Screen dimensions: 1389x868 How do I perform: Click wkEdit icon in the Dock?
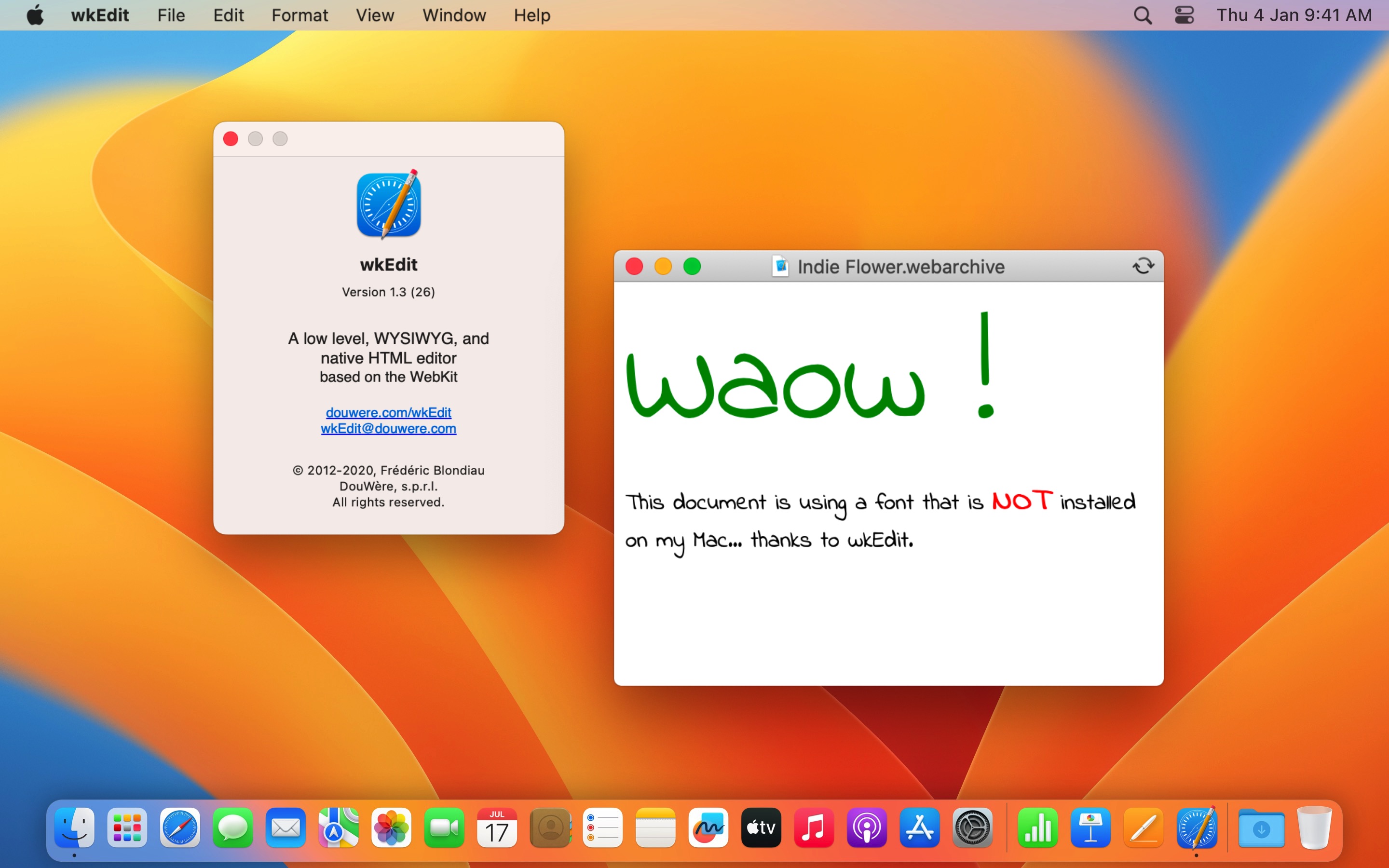point(1196,828)
